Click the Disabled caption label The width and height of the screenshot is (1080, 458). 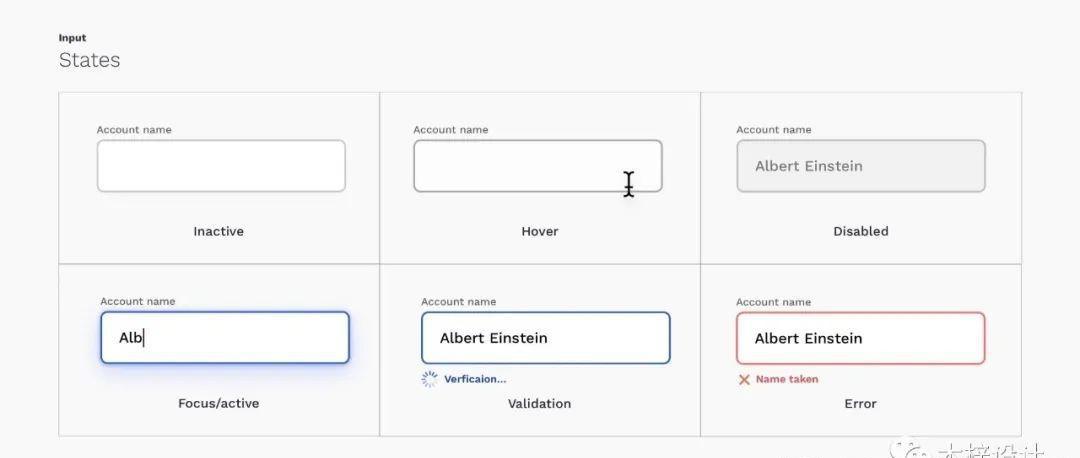coord(861,231)
